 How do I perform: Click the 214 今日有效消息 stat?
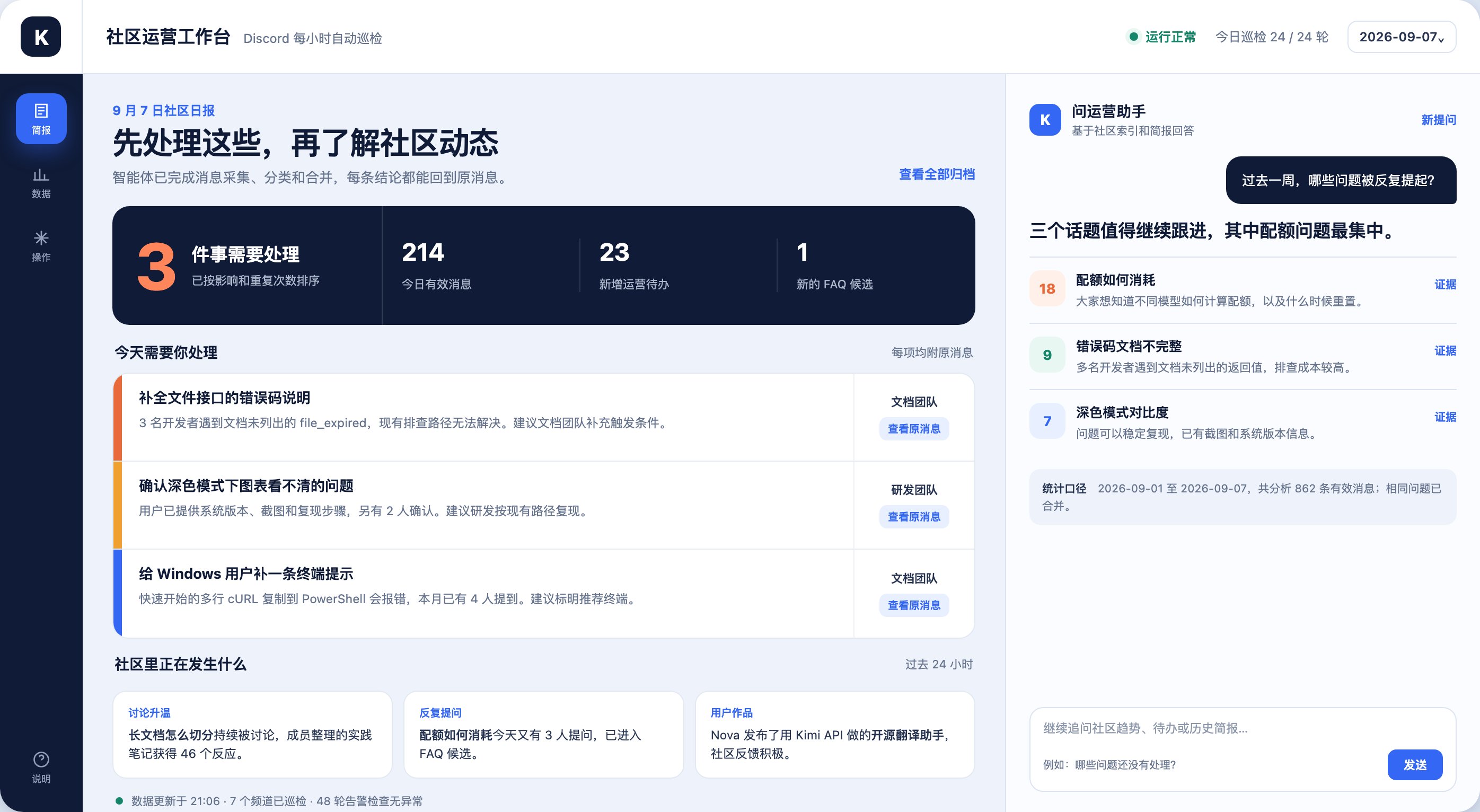[436, 266]
